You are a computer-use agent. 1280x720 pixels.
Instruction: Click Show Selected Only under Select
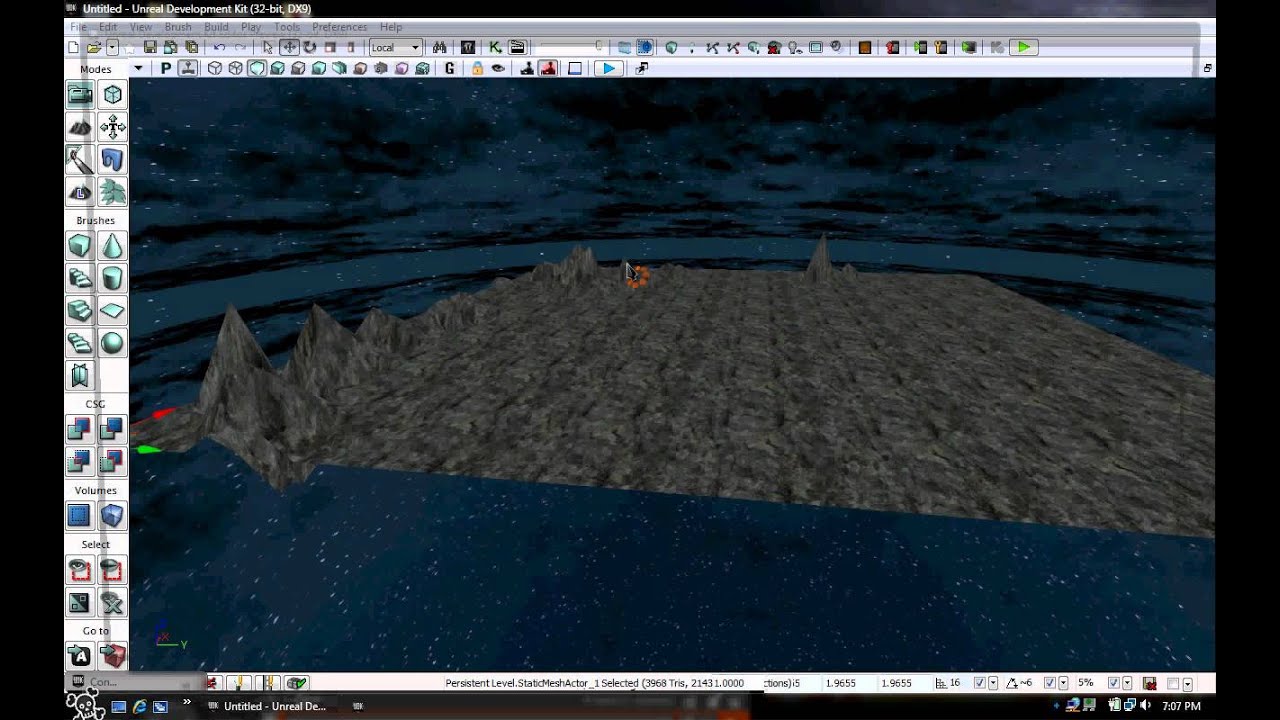(x=80, y=570)
